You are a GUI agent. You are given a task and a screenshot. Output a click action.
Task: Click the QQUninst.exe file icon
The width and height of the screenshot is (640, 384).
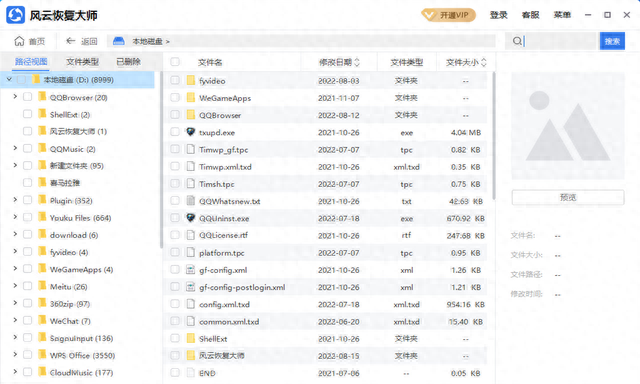click(x=191, y=218)
